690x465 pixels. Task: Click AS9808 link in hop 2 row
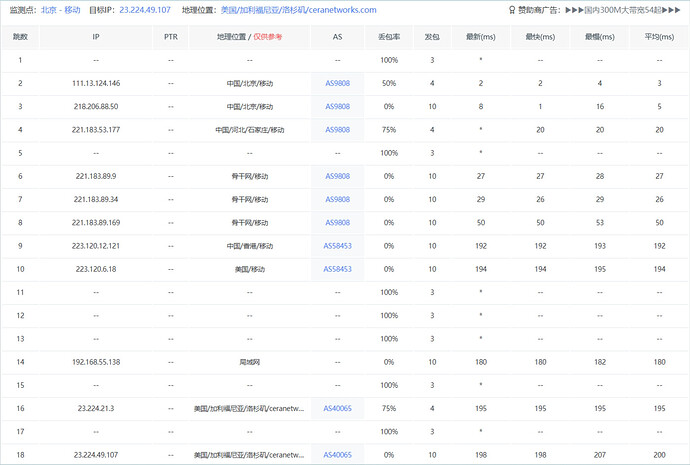(338, 83)
